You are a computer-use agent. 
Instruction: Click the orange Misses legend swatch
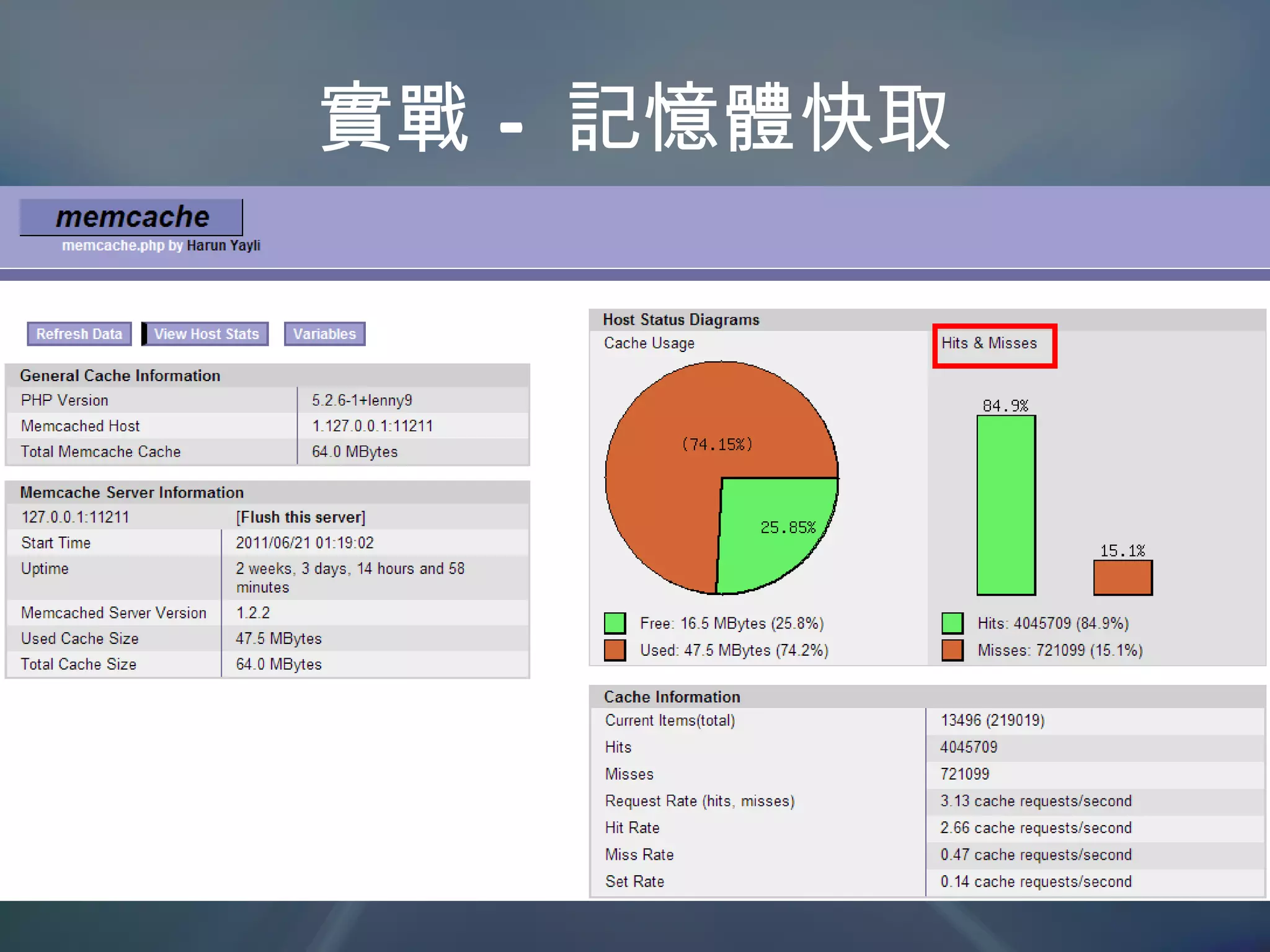(x=952, y=650)
